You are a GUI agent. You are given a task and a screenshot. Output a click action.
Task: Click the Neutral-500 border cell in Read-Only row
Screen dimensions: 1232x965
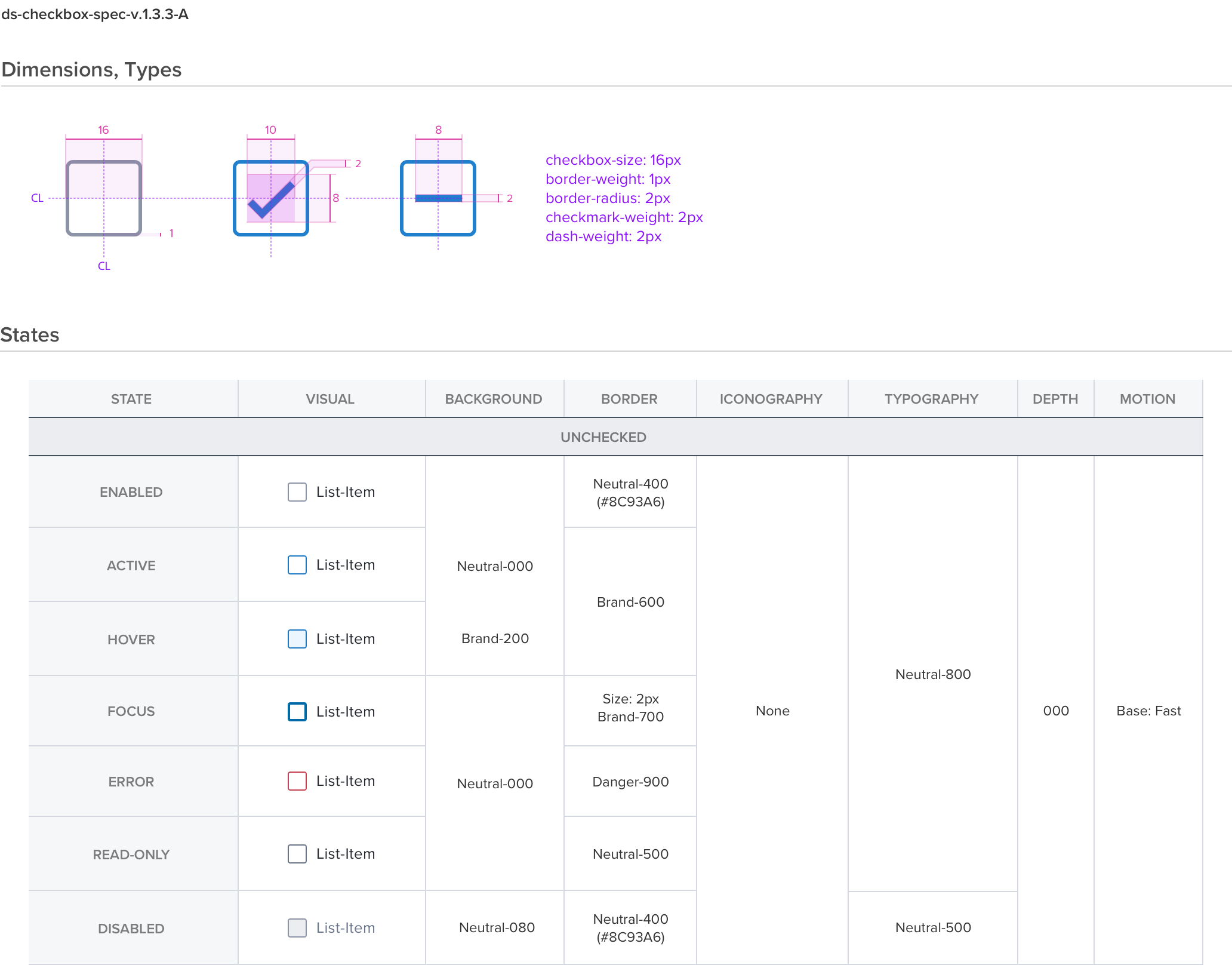(630, 854)
